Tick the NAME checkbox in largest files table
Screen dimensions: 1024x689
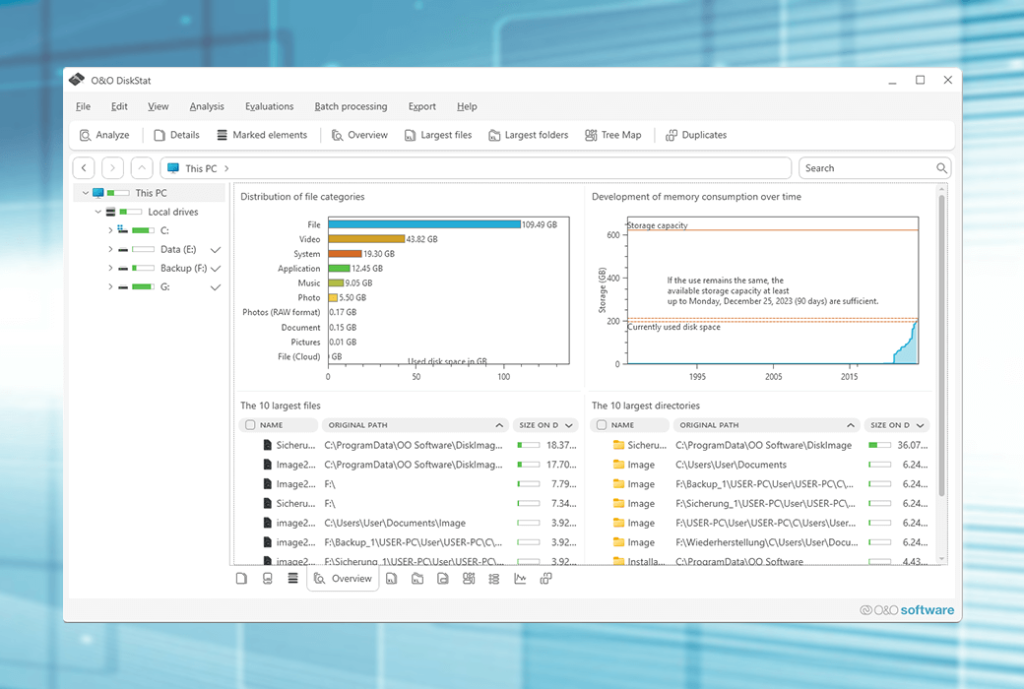249,425
